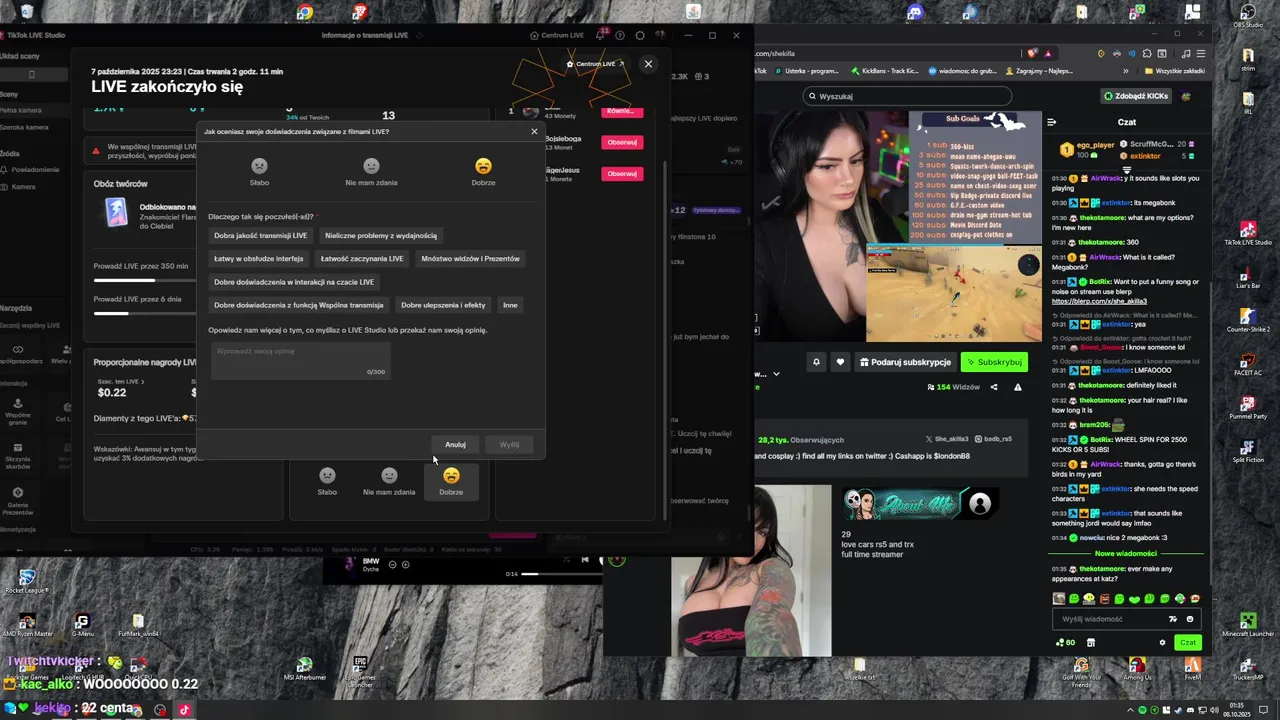Click inside the 'Wprowadź swoją opinię' text box

299,361
